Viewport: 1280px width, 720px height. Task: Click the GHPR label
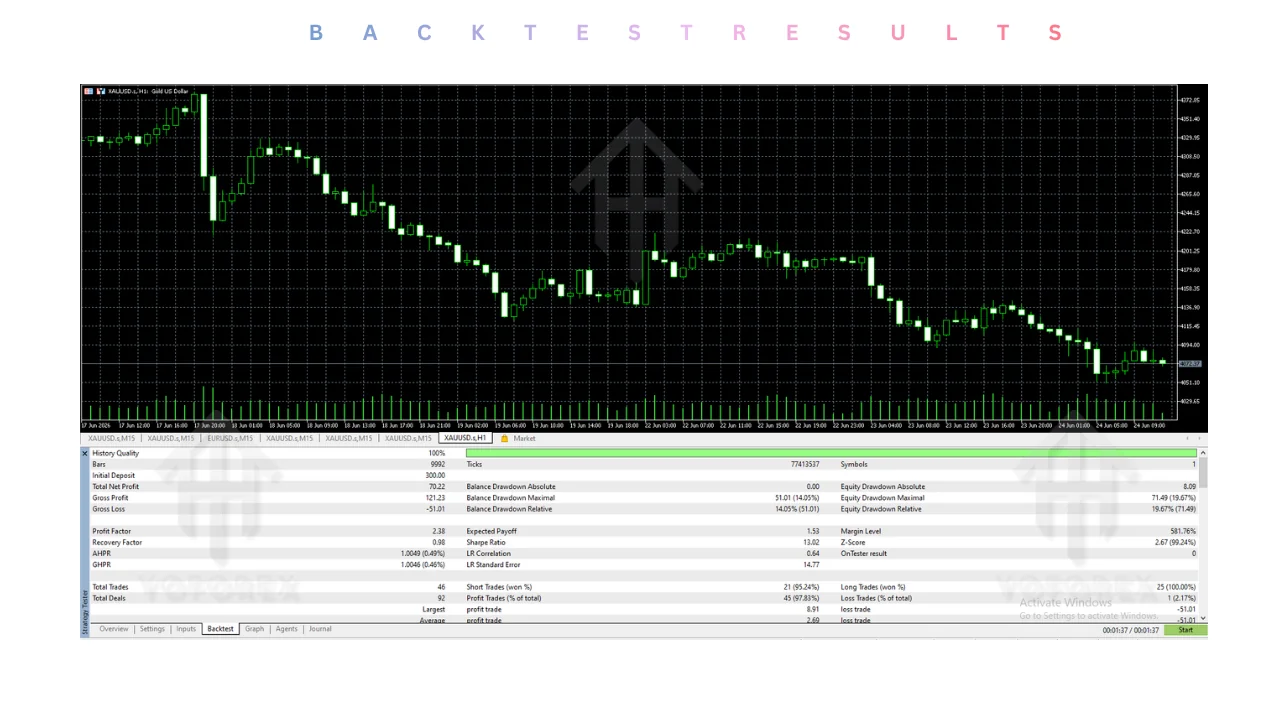[102, 564]
